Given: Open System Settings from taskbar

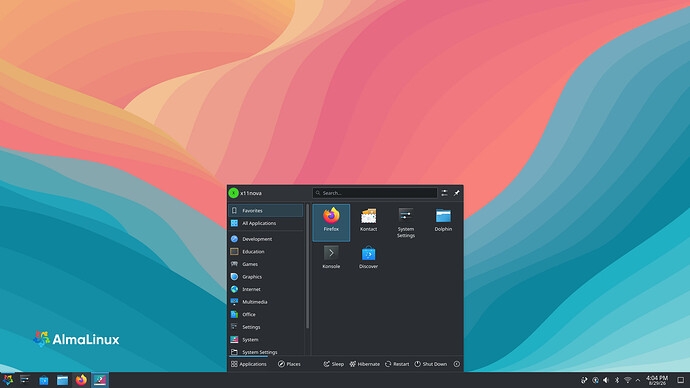Looking at the screenshot, I should (25, 380).
